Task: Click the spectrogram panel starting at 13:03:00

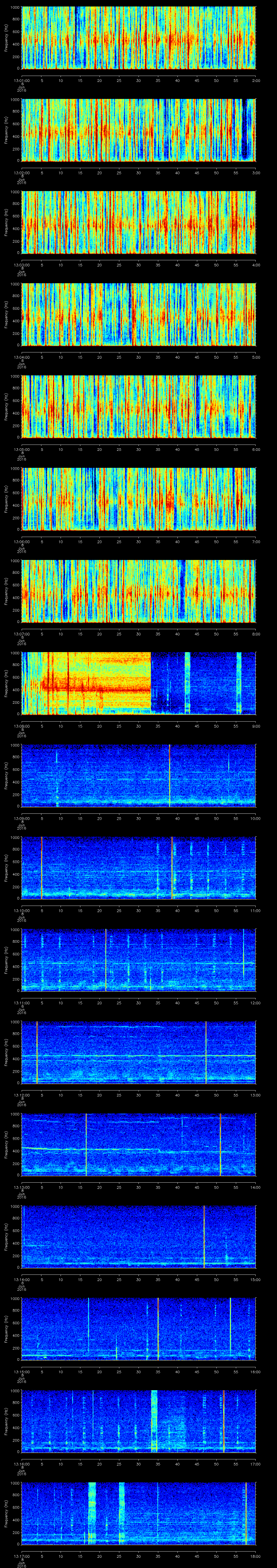Action: click(138, 222)
